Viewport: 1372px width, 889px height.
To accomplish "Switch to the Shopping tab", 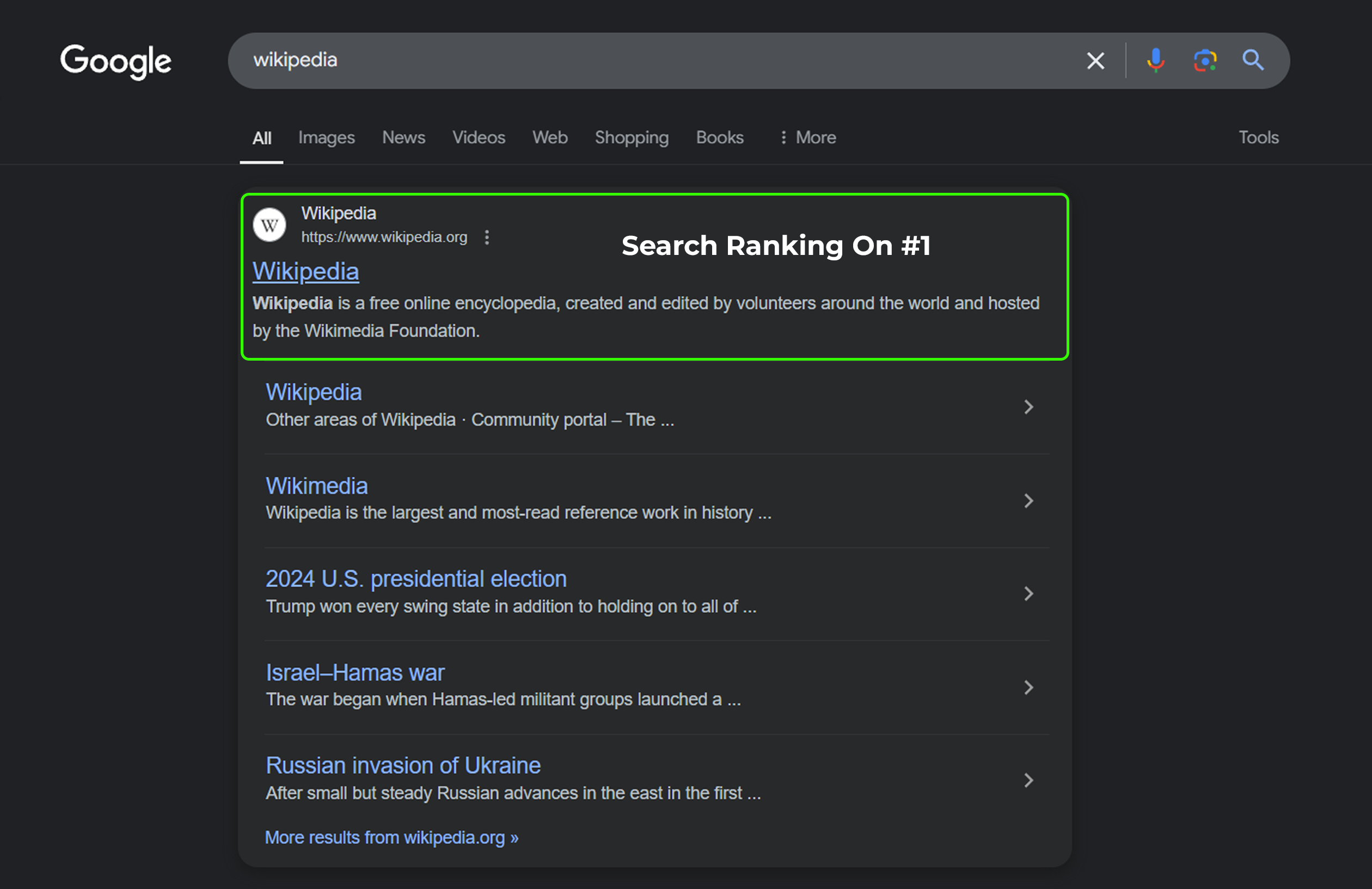I will tap(632, 138).
